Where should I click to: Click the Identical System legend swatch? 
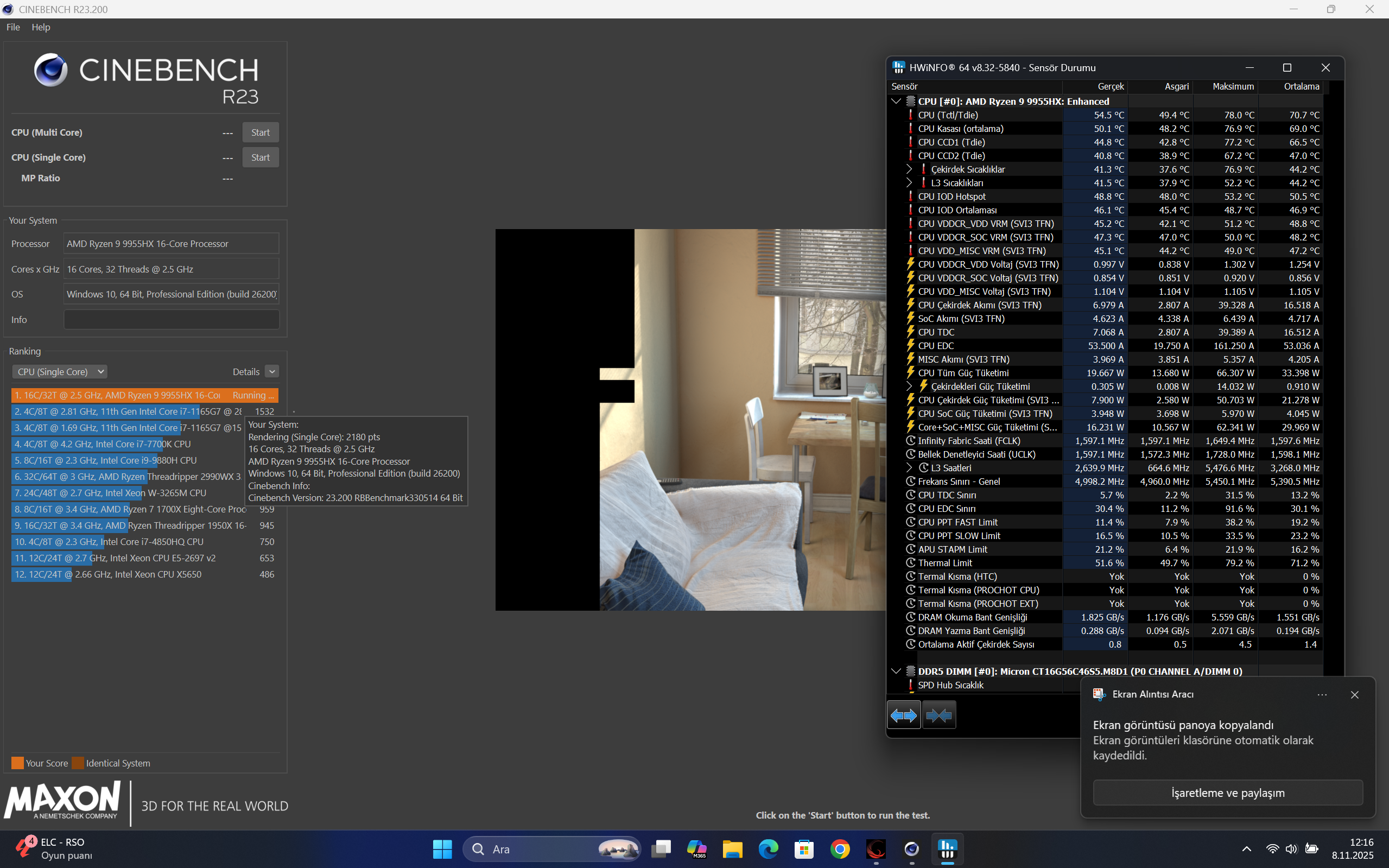click(78, 763)
